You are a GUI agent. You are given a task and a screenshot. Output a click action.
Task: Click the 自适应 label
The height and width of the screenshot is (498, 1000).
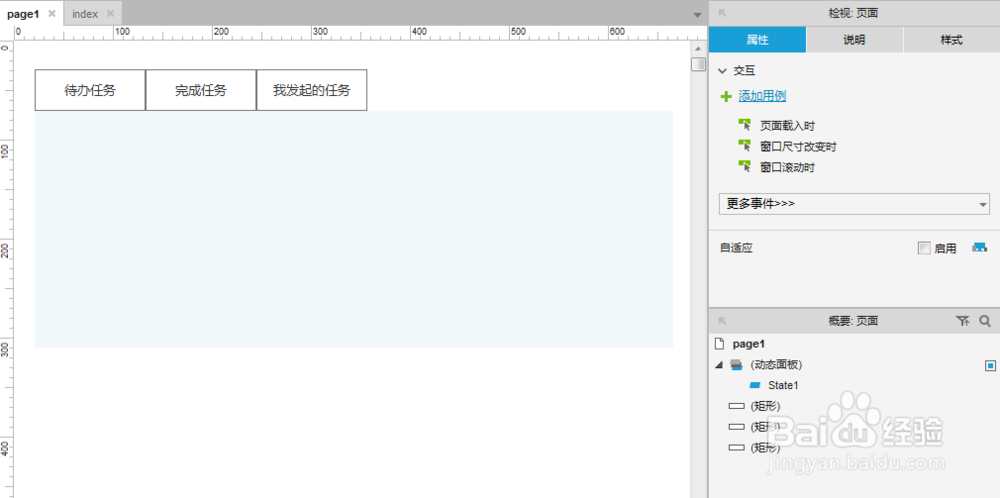pos(736,249)
